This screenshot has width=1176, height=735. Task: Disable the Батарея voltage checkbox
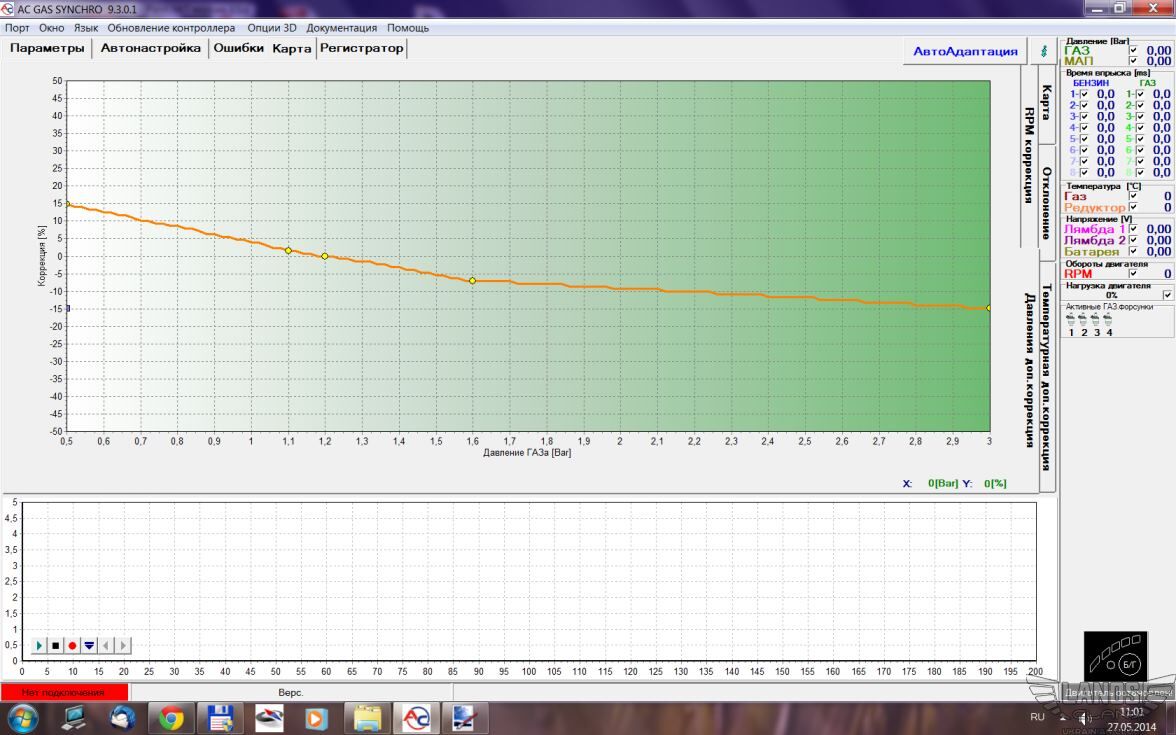[1133, 252]
